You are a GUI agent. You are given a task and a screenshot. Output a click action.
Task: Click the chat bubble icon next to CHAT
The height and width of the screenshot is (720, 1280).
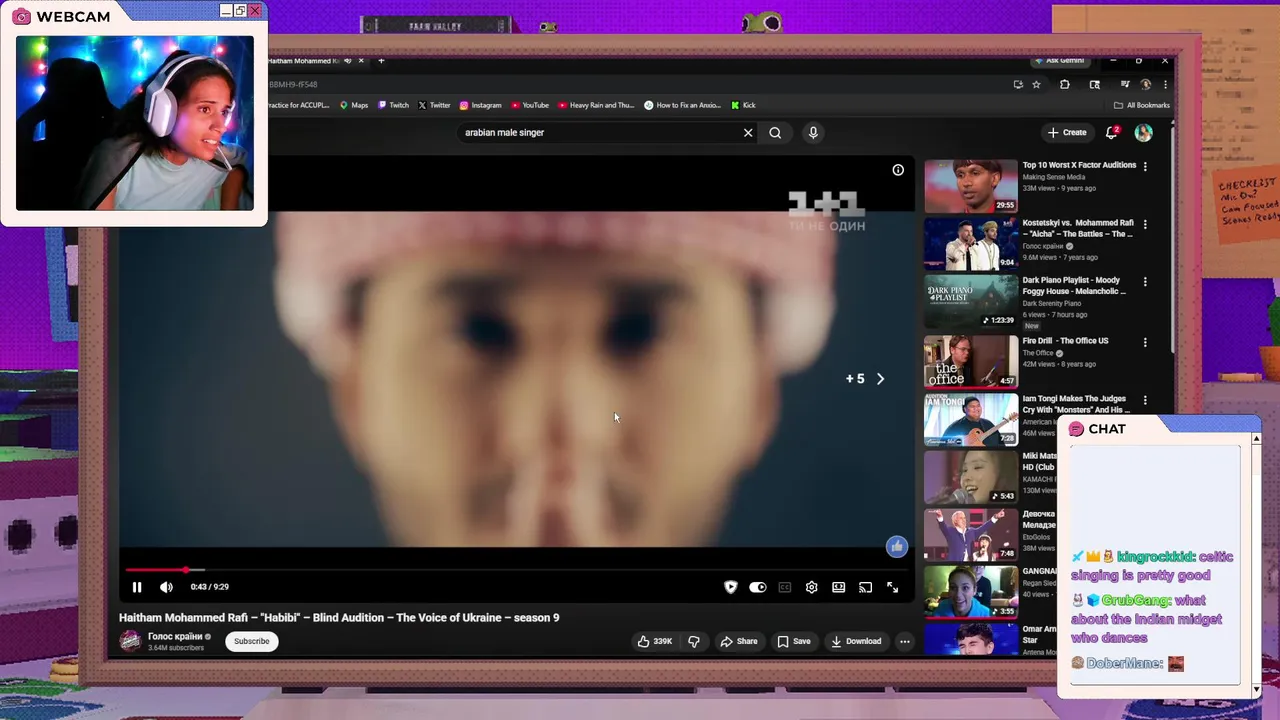tap(1076, 429)
